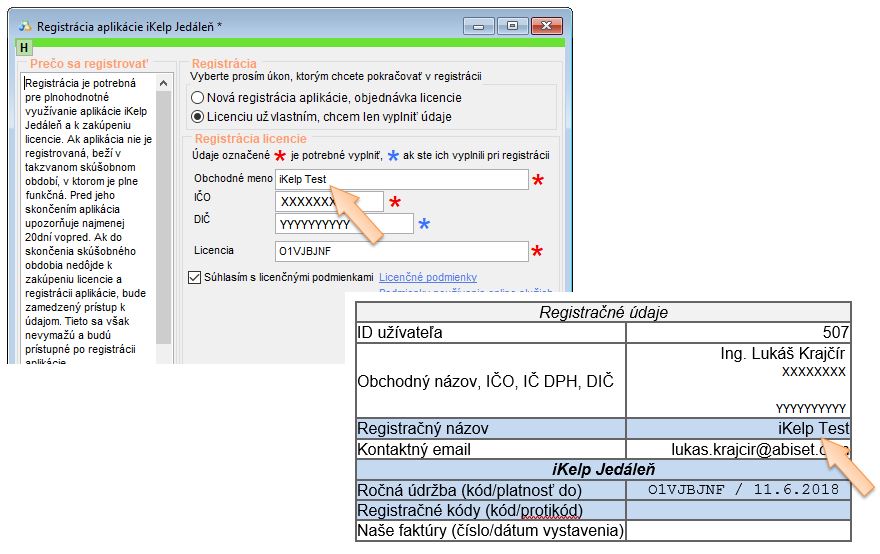The height and width of the screenshot is (554, 880).
Task: Click the Kontaktný email label
Action: pyautogui.click(x=414, y=449)
